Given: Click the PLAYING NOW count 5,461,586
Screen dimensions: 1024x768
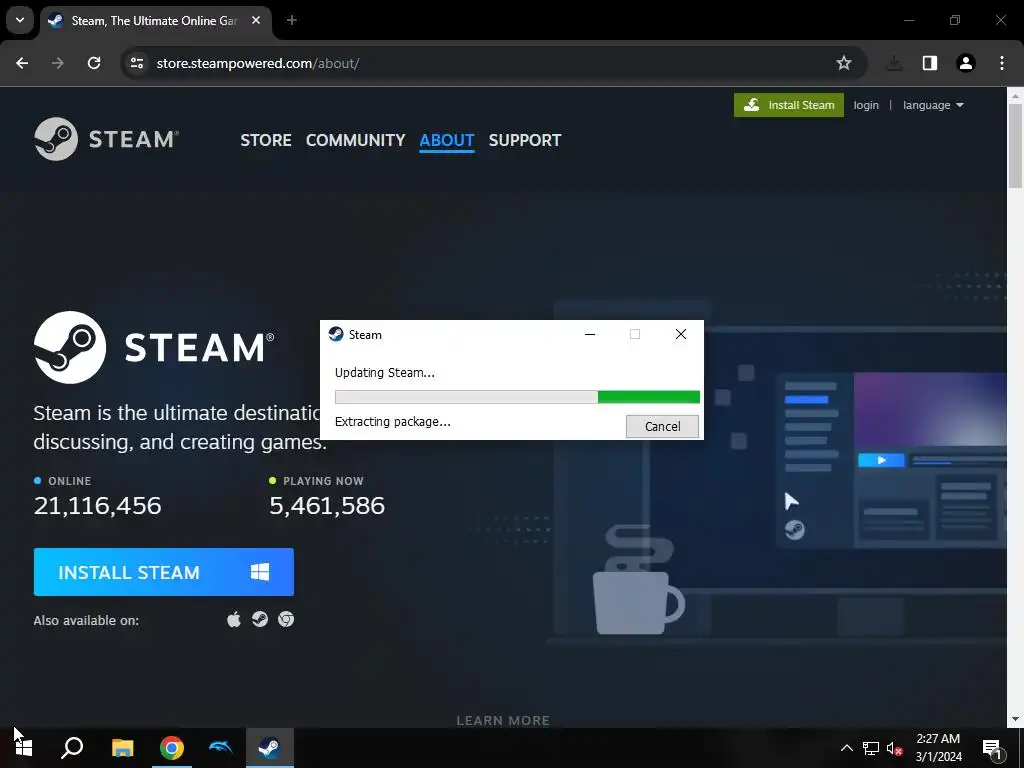Looking at the screenshot, I should 327,505.
